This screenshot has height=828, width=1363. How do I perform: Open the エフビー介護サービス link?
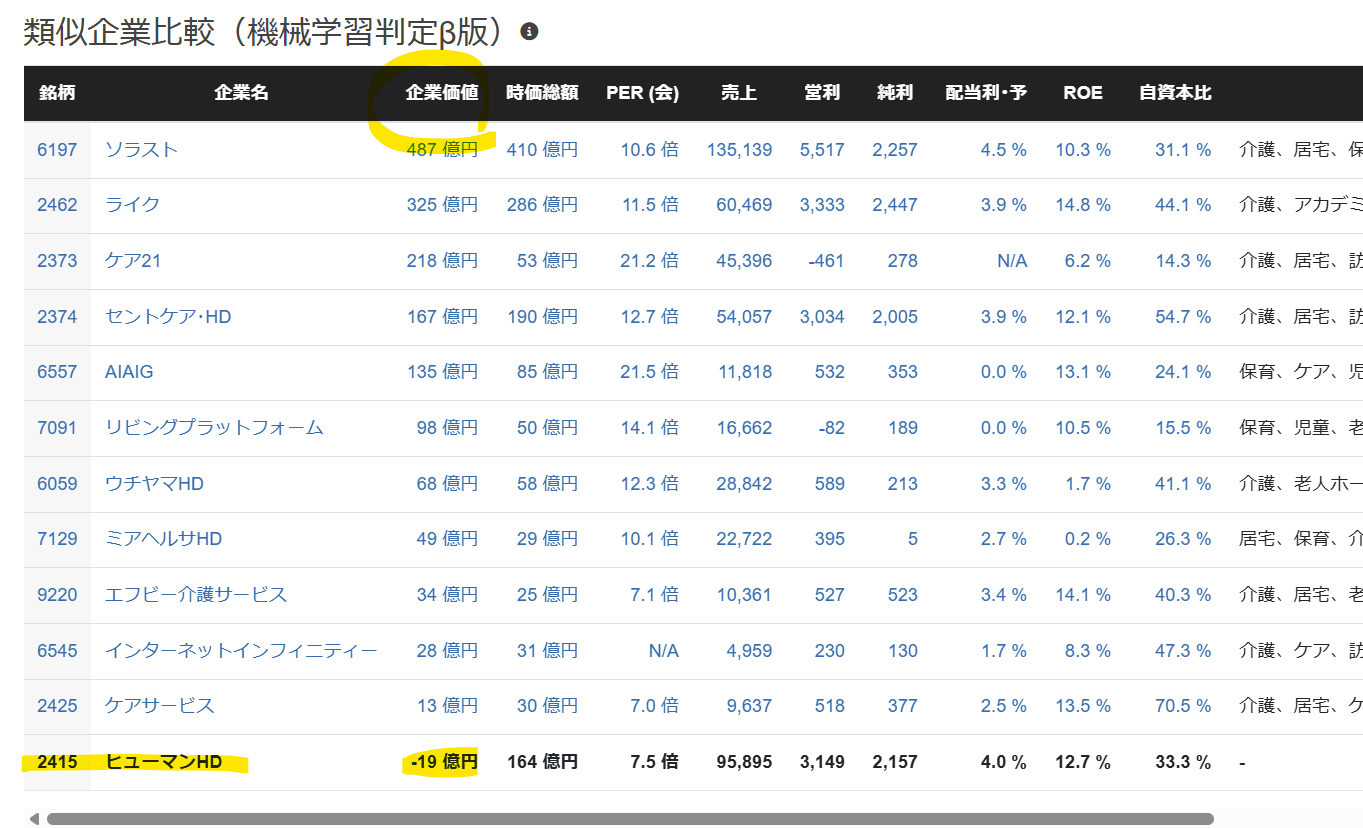pyautogui.click(x=196, y=595)
